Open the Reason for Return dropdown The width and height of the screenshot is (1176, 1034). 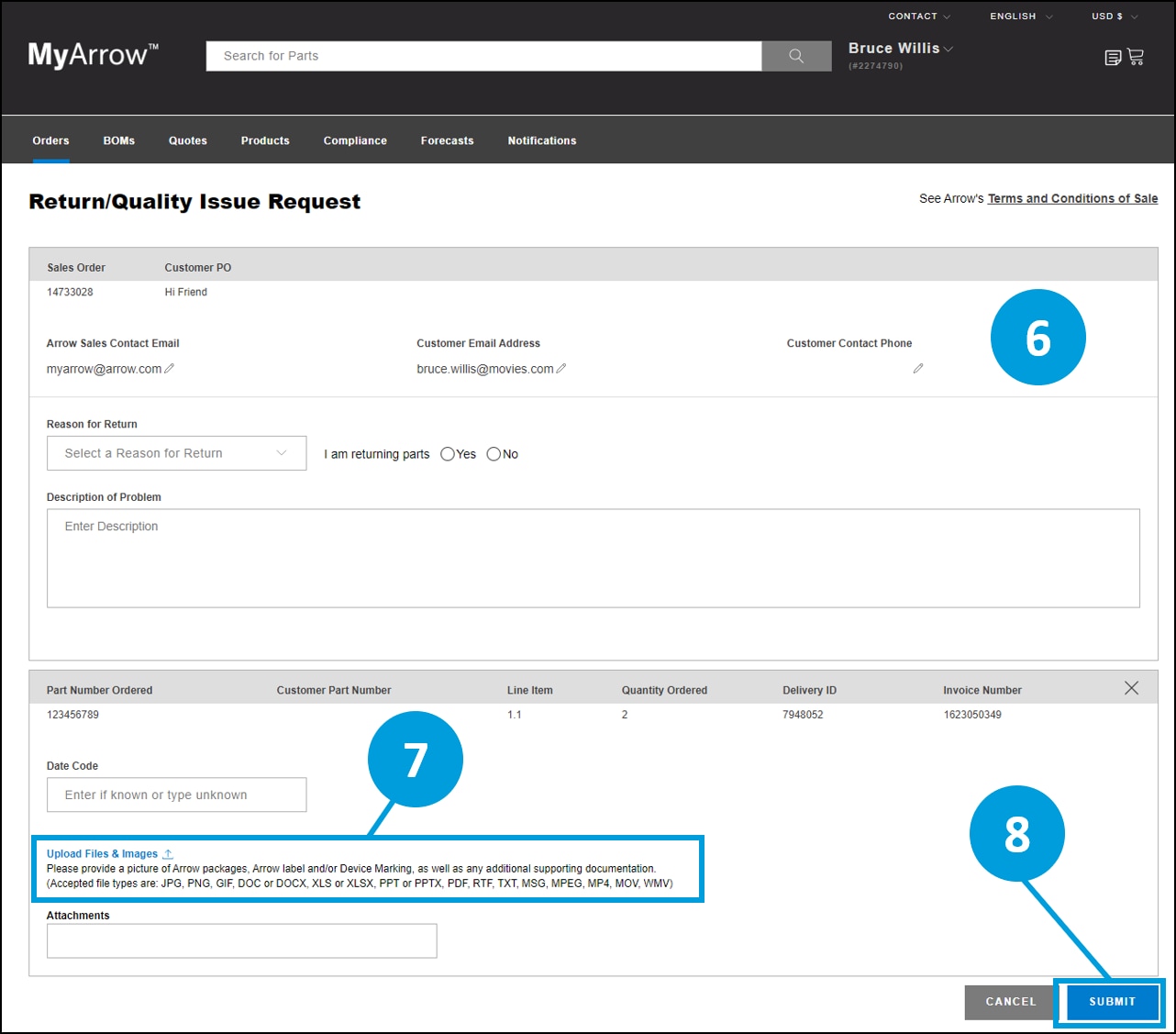(176, 452)
